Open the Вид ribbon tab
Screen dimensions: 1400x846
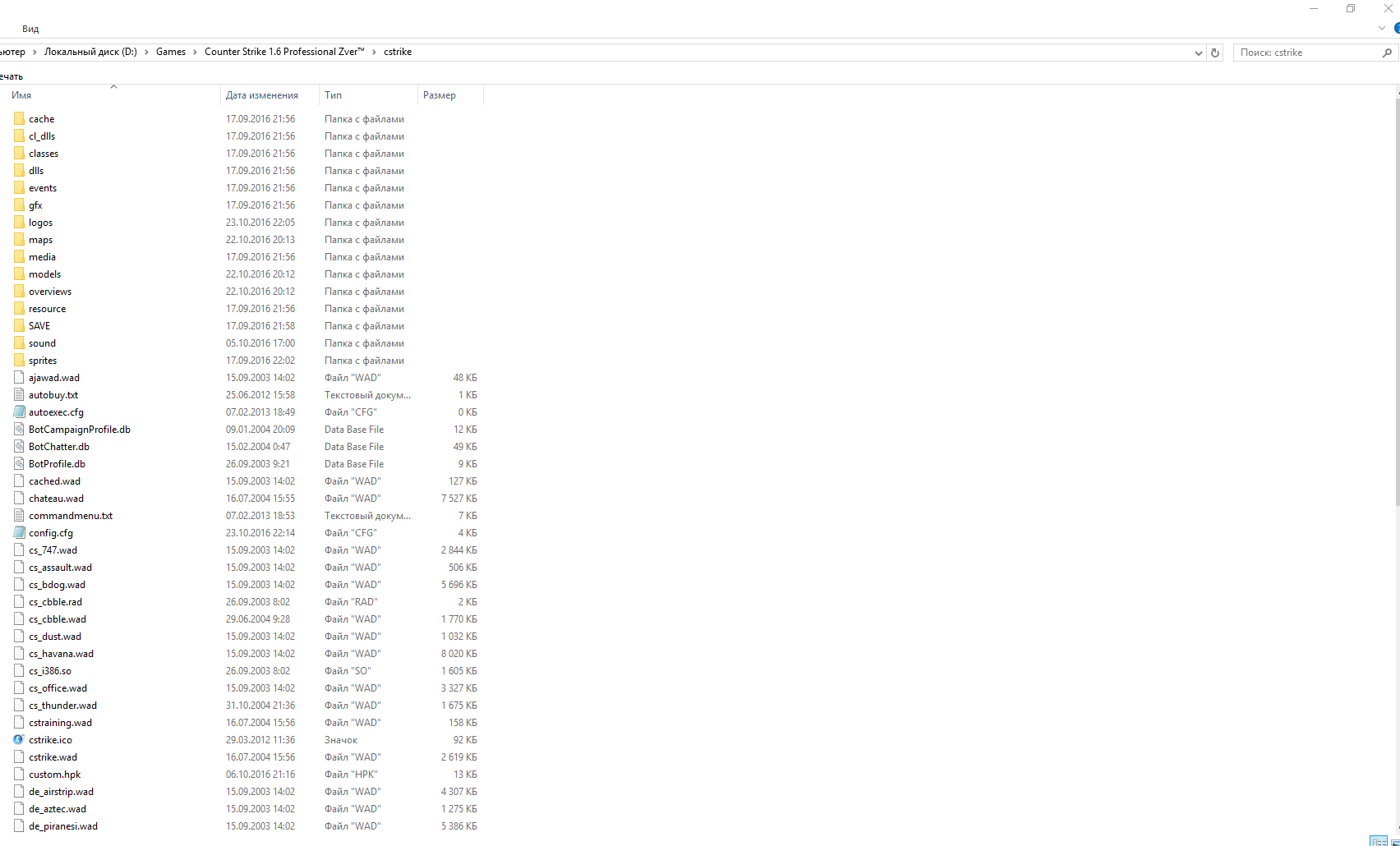pyautogui.click(x=30, y=29)
